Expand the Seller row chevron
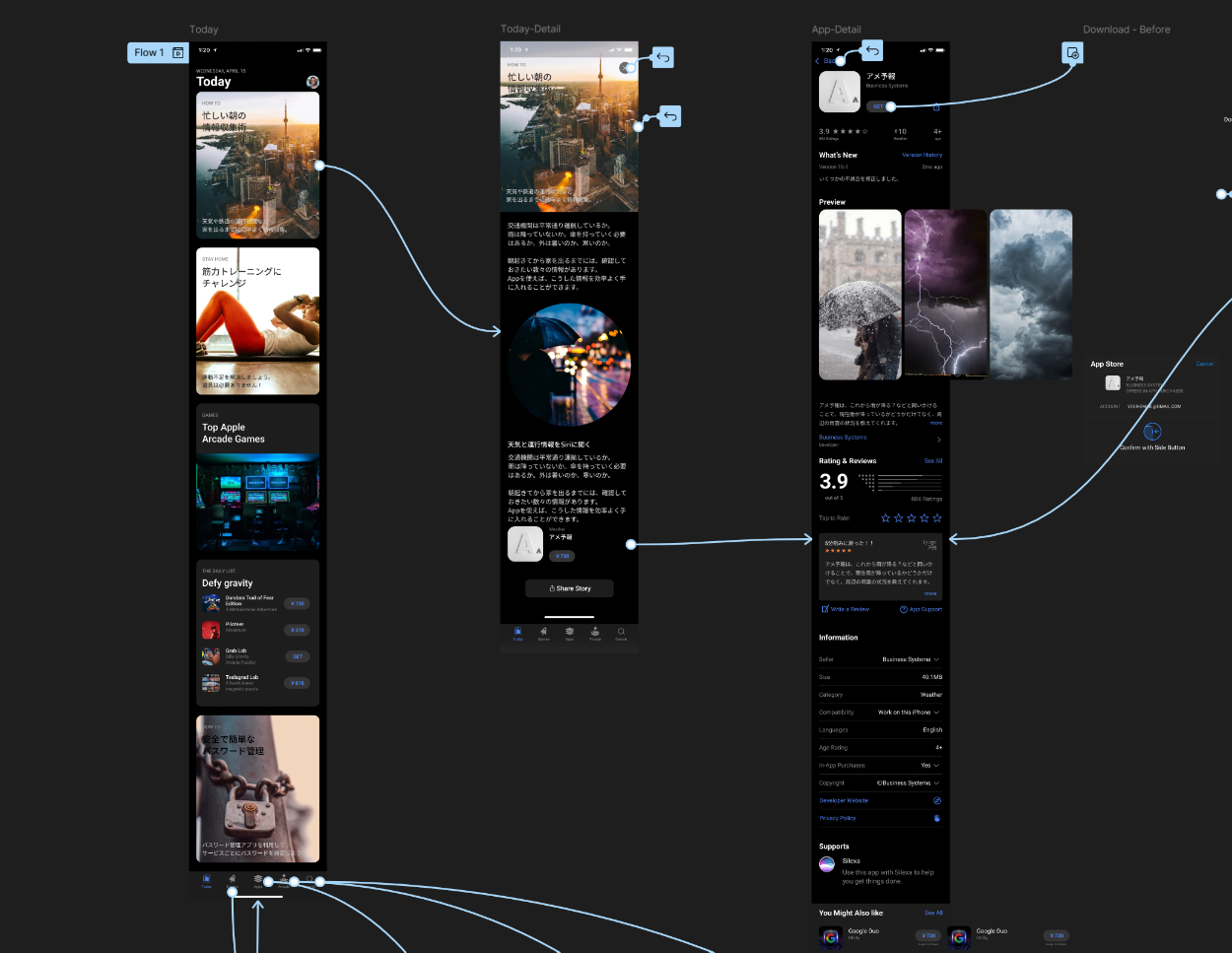This screenshot has height=953, width=1232. click(x=937, y=659)
